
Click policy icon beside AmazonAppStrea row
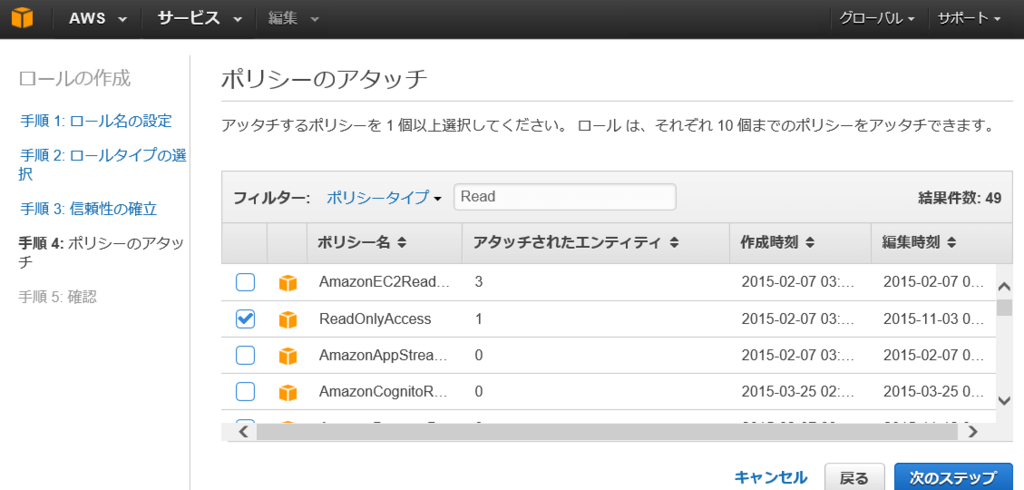coord(287,356)
